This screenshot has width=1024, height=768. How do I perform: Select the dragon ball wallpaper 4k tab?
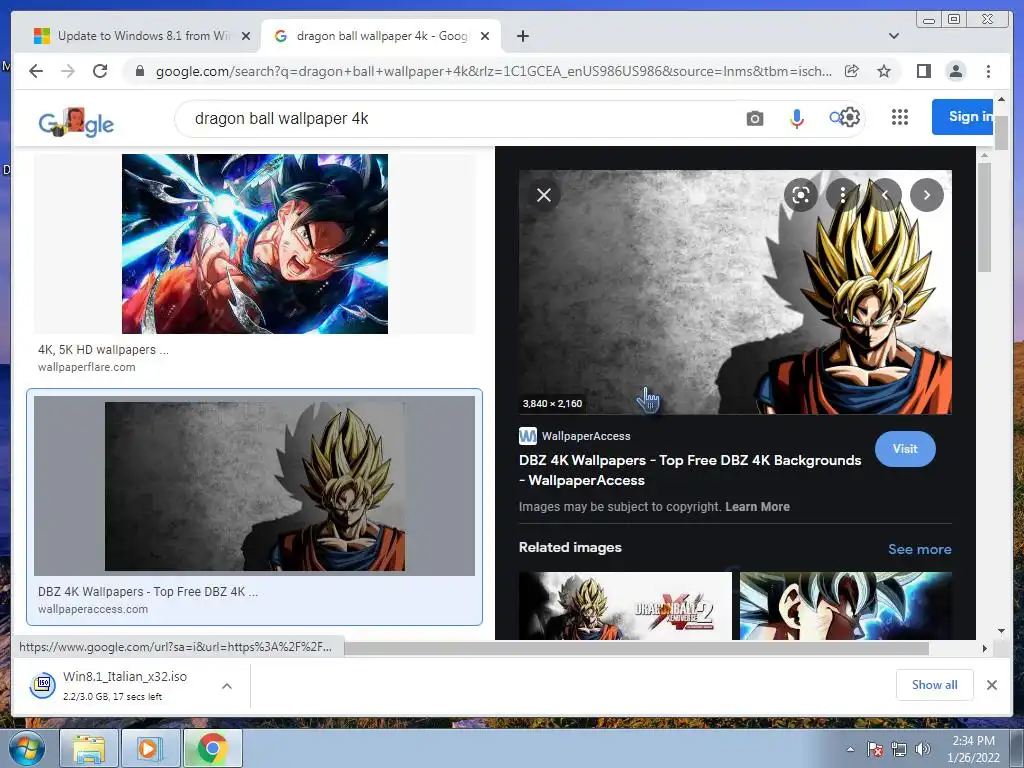pos(381,37)
